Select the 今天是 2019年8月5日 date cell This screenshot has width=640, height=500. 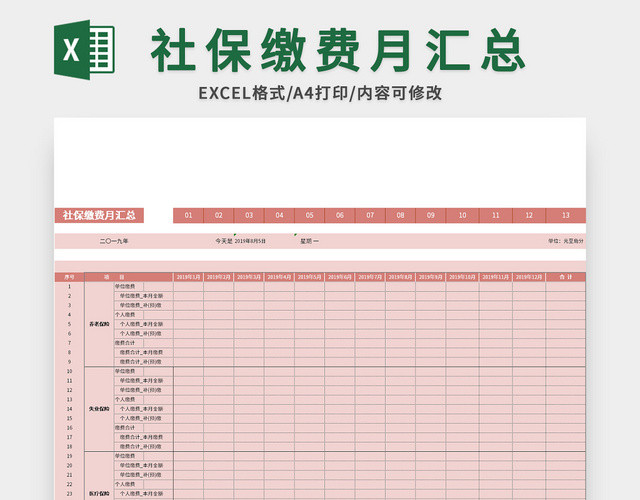click(240, 241)
